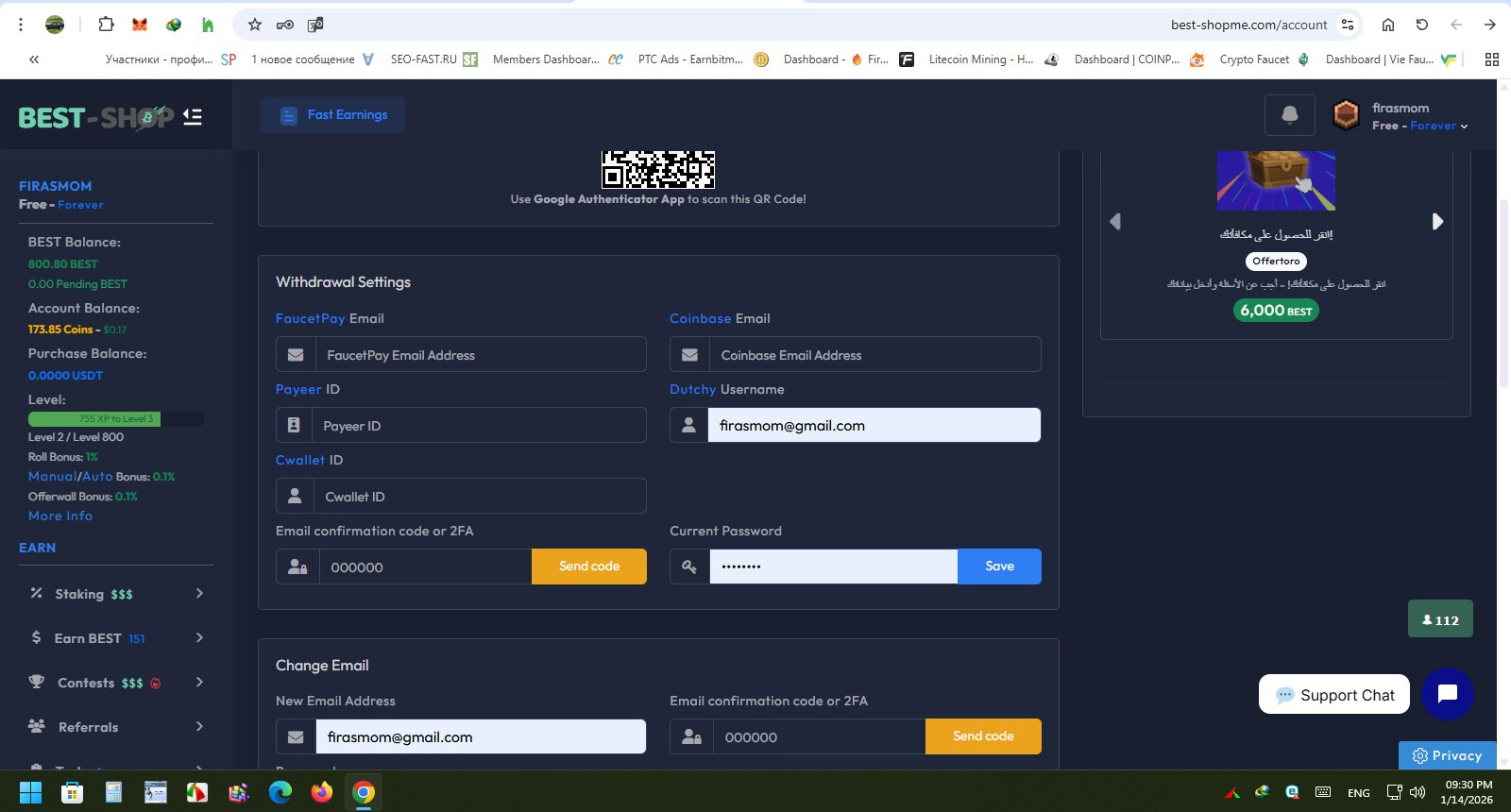Follow the Coinbase link label
The height and width of the screenshot is (812, 1511).
click(x=701, y=319)
